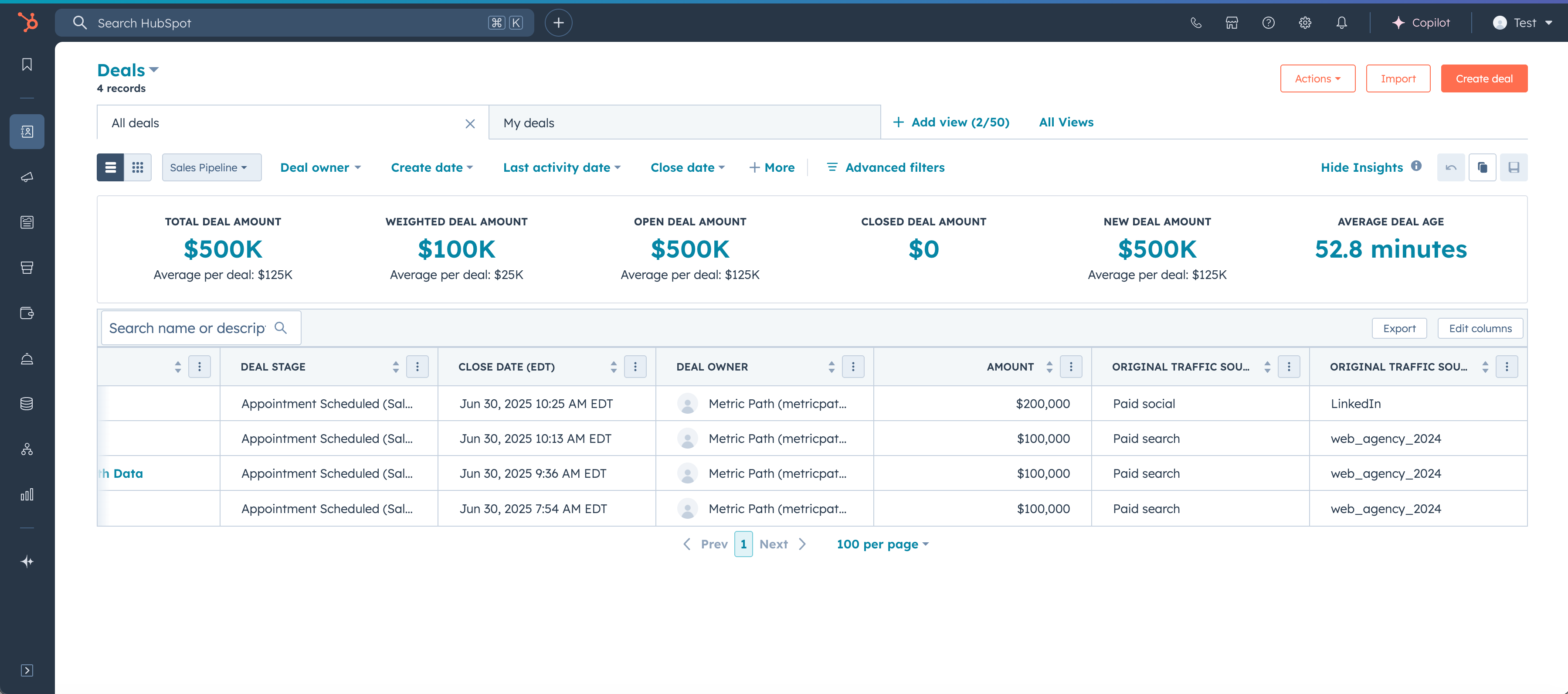Open the Content sidebar icon
Image resolution: width=1568 pixels, height=694 pixels.
click(27, 222)
